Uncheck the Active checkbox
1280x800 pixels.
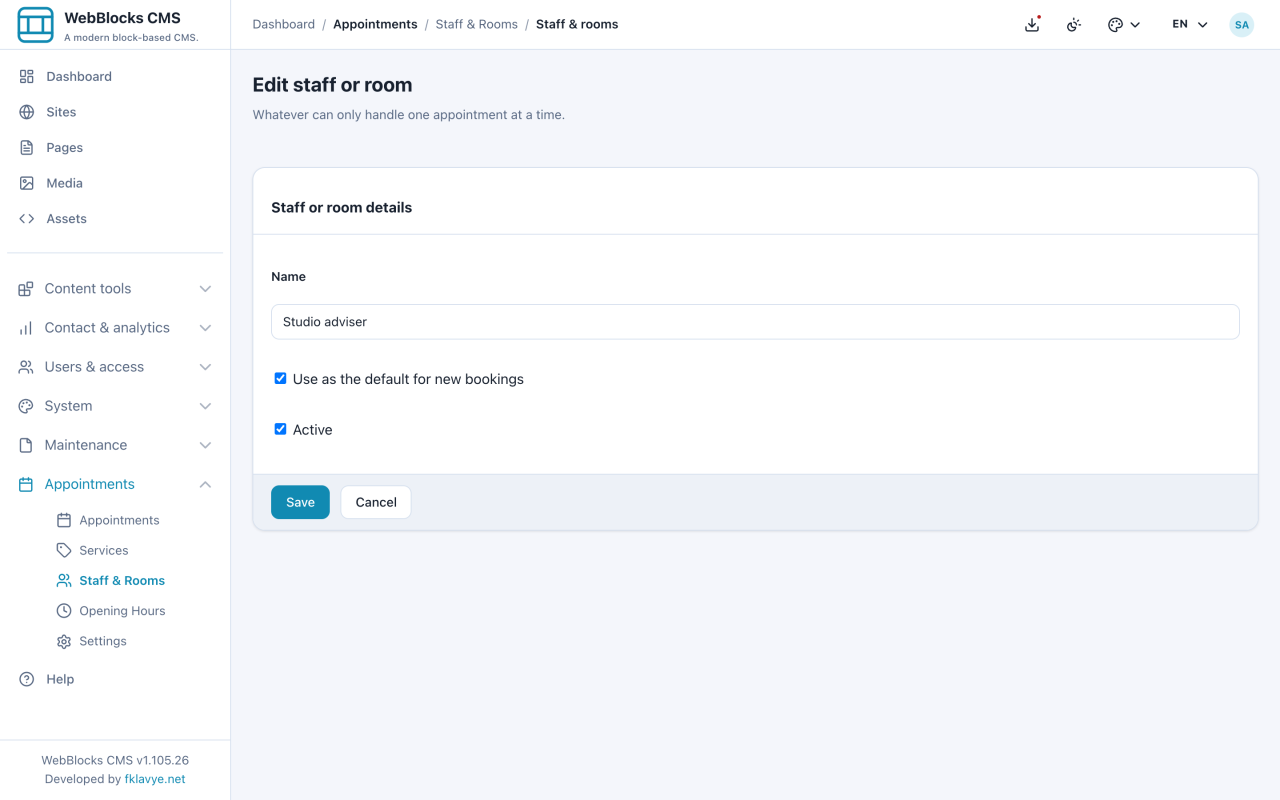(x=280, y=429)
